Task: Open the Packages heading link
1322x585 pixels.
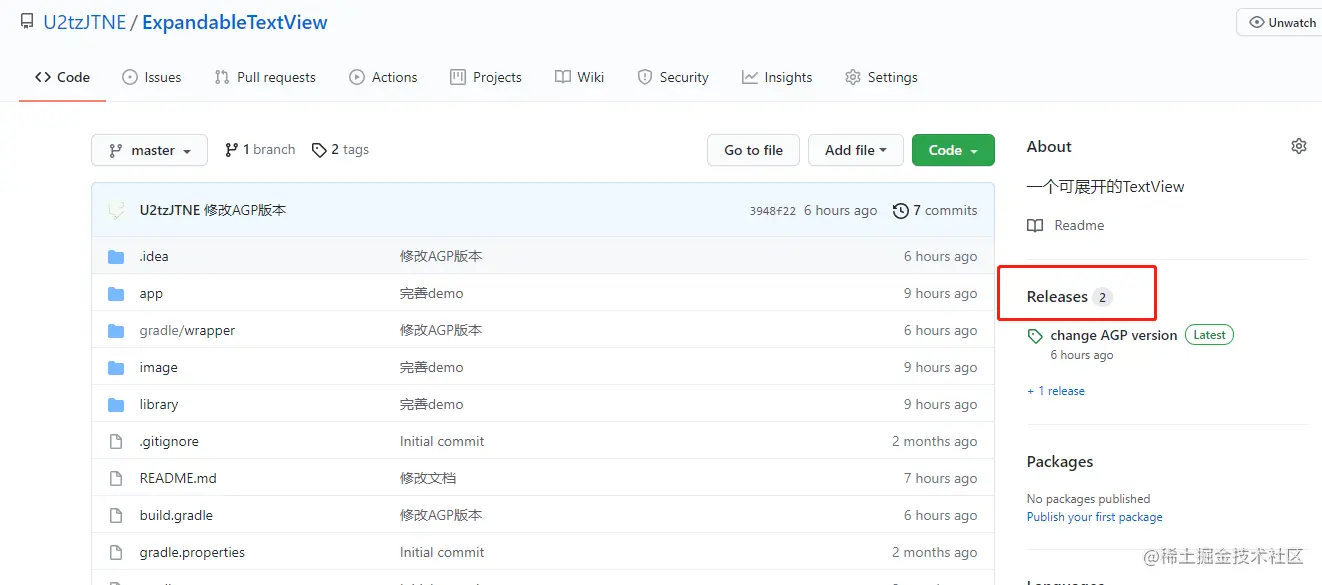Action: 1059,461
